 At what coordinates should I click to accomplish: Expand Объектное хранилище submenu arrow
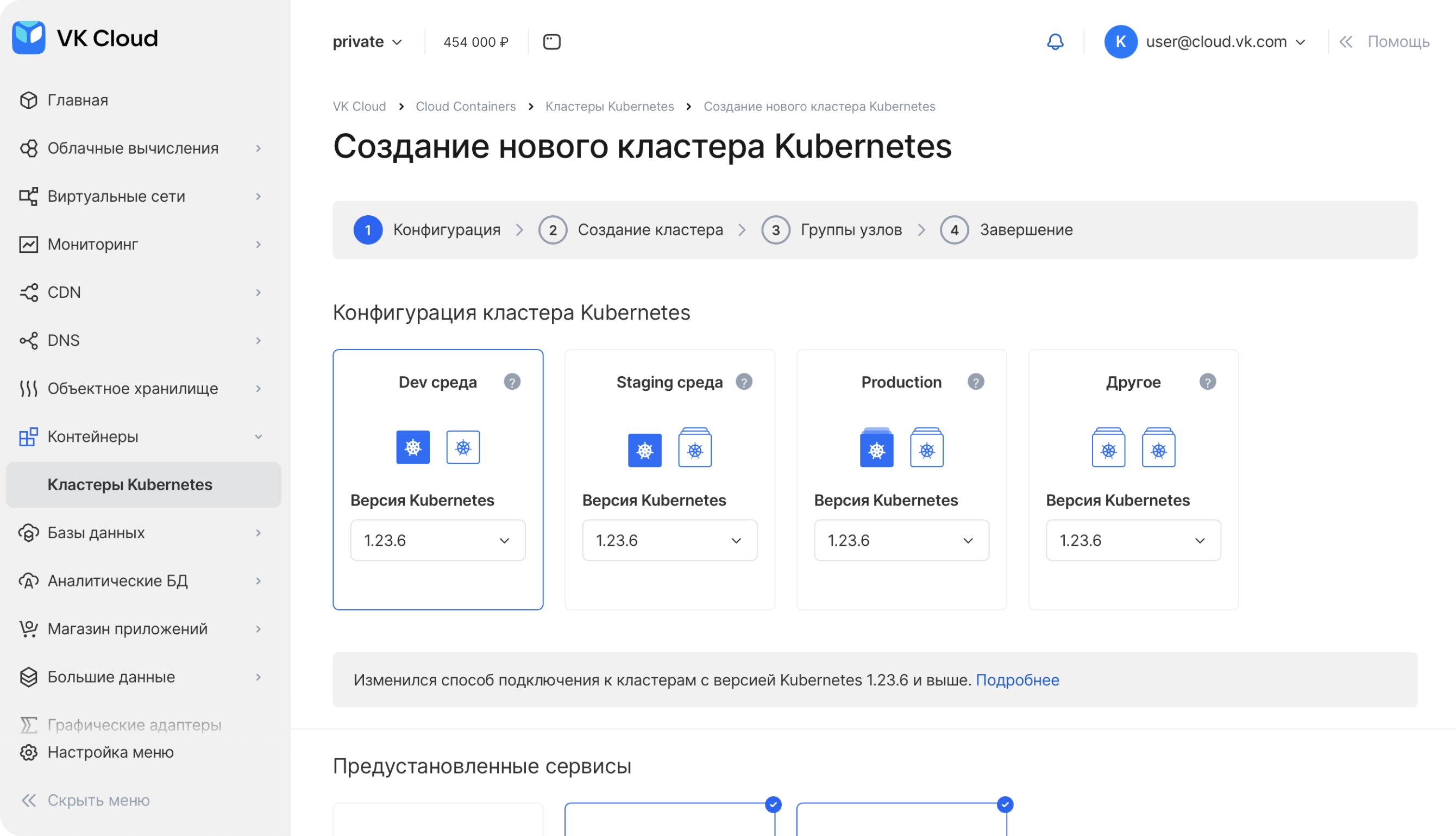(x=258, y=389)
